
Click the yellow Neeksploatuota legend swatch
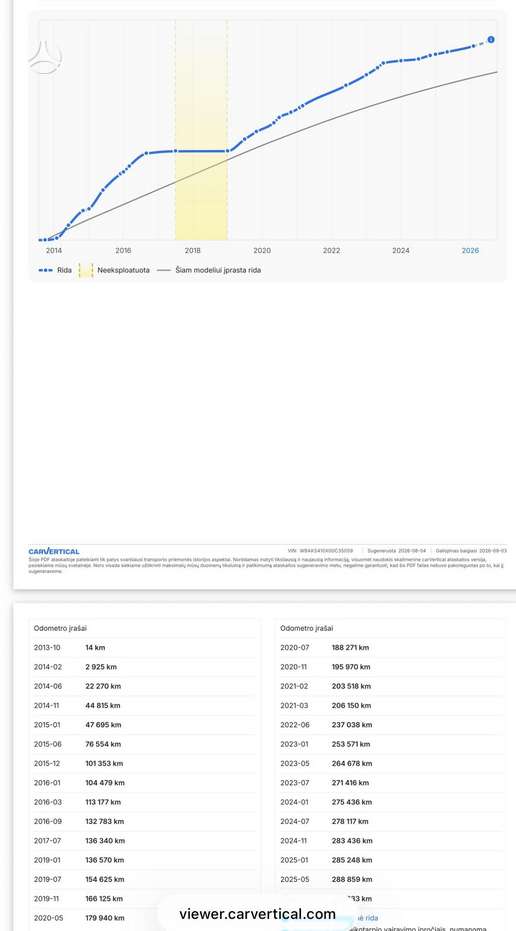(x=86, y=270)
